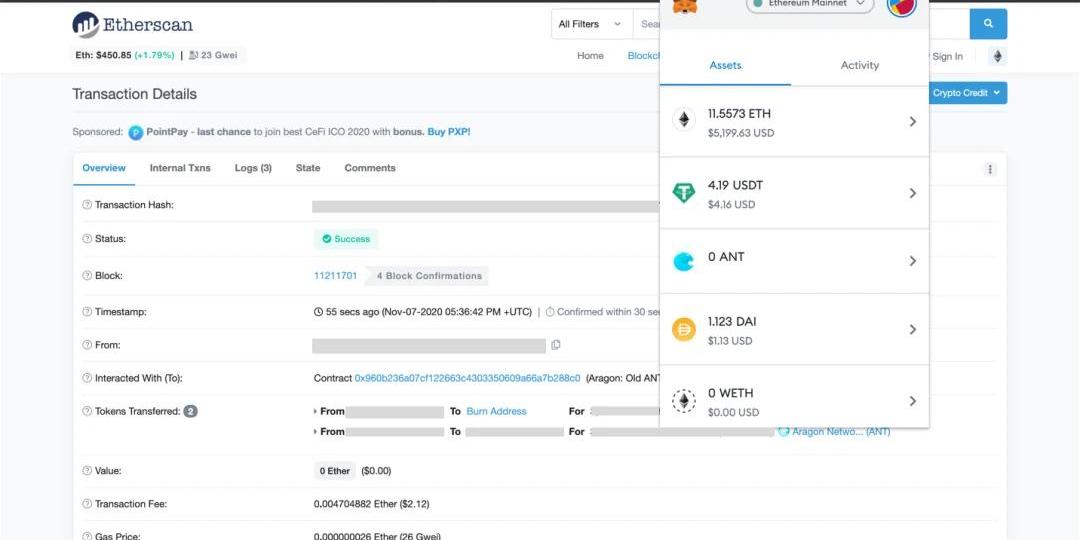Expand the 11.5573 ETH asset row chevron
This screenshot has height=540, width=1080.
pos(913,121)
